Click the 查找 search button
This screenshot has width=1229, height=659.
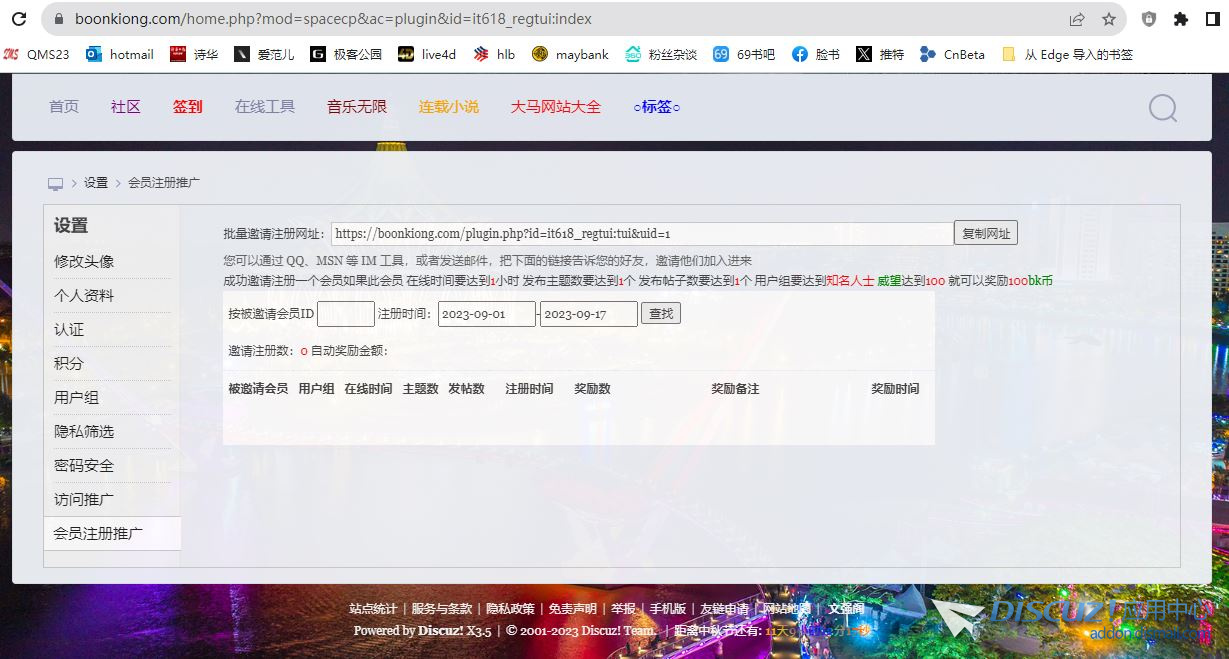[661, 314]
